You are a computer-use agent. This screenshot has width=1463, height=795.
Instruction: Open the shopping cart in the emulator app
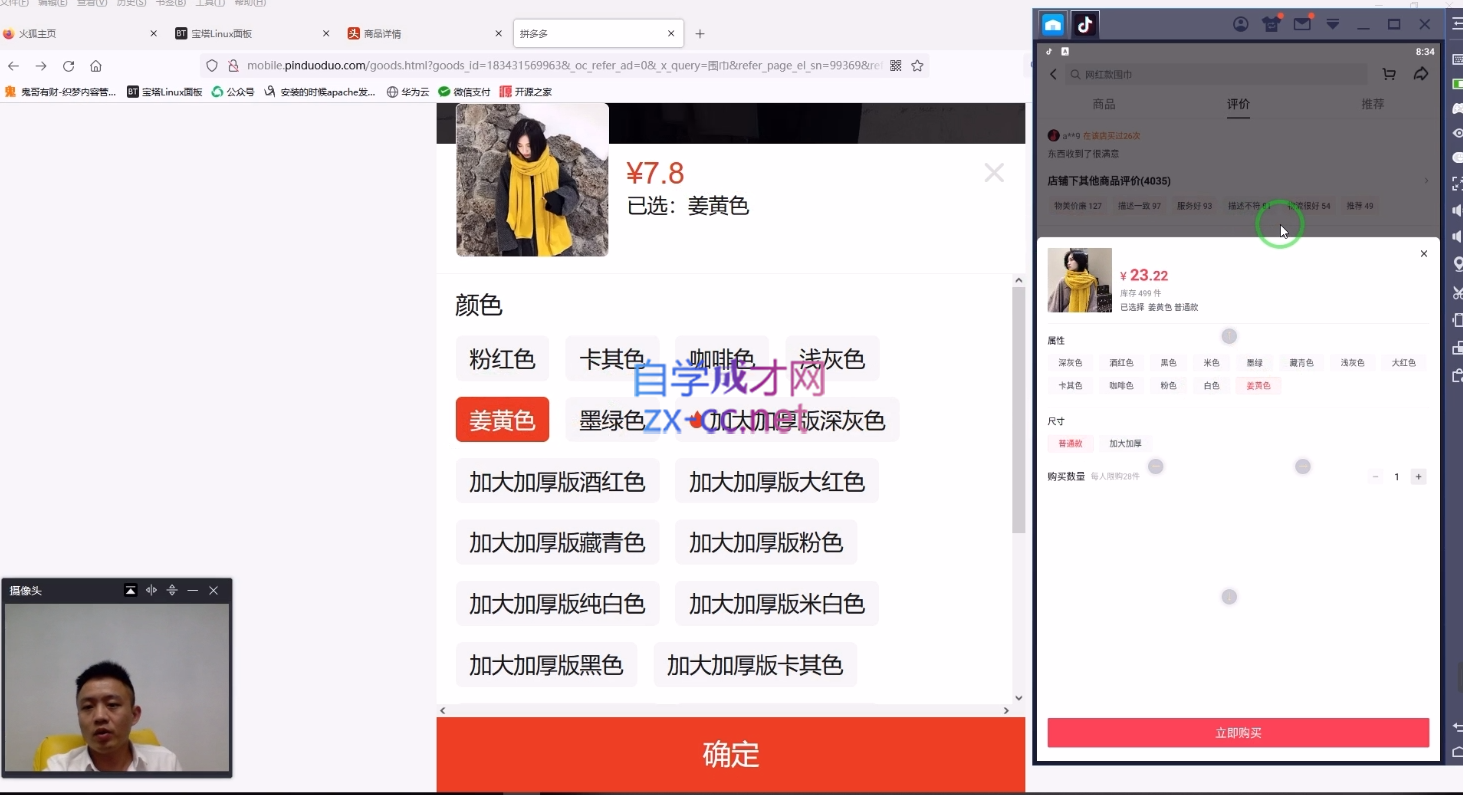point(1389,74)
